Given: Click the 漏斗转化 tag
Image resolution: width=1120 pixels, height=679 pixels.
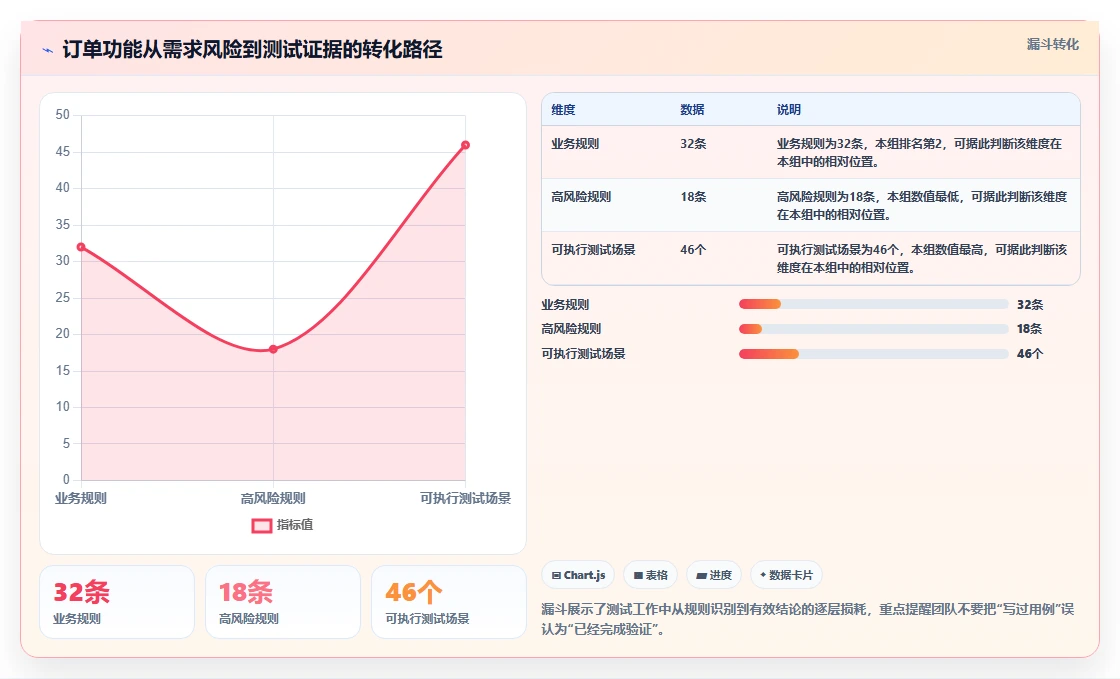Looking at the screenshot, I should (x=1052, y=44).
